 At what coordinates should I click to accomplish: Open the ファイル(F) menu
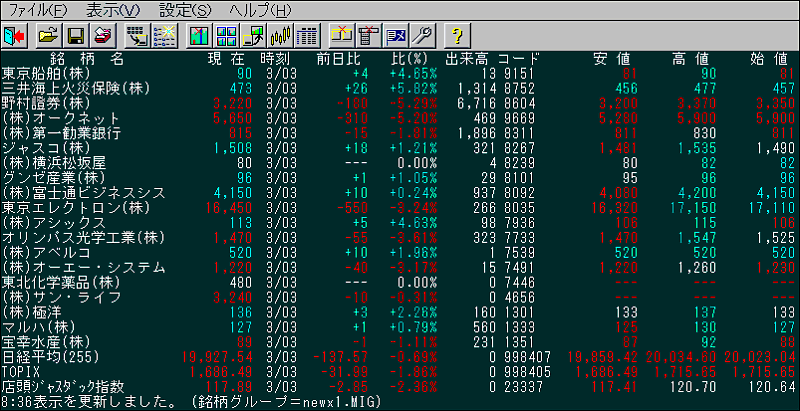pyautogui.click(x=38, y=10)
